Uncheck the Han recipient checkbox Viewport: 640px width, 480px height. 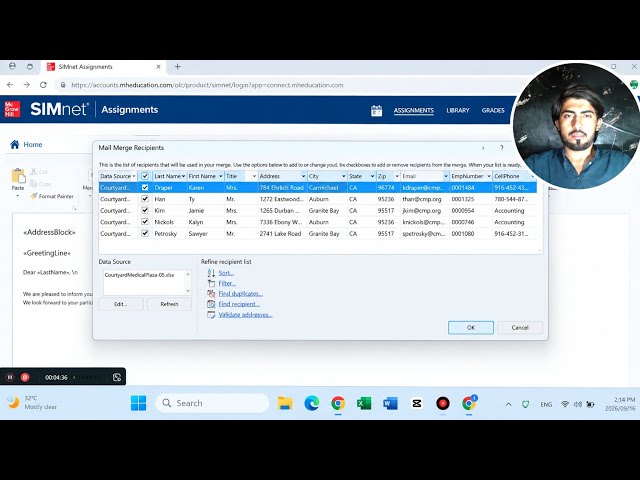coord(145,199)
